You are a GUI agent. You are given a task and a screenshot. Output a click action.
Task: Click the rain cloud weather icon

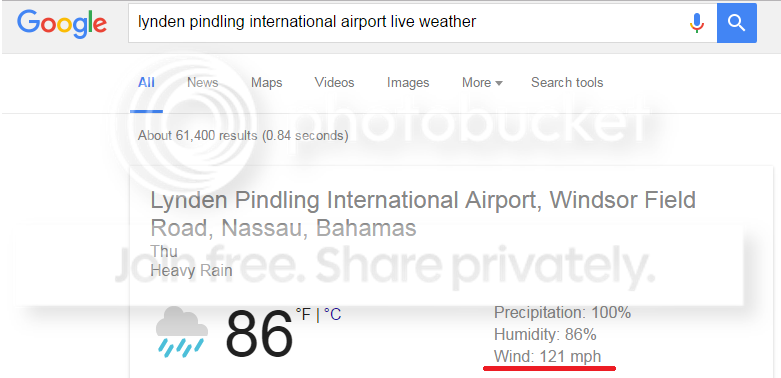click(182, 333)
